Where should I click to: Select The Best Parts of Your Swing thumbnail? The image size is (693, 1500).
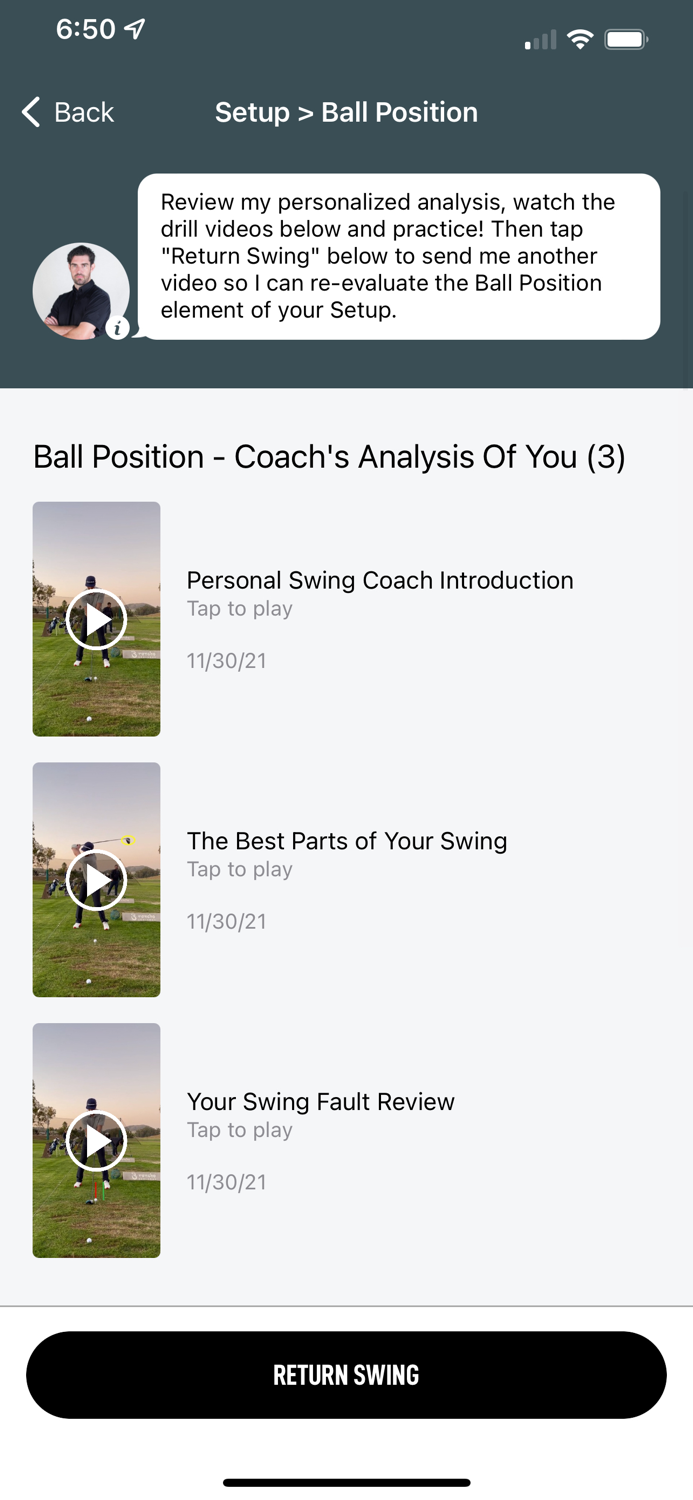[x=96, y=880]
